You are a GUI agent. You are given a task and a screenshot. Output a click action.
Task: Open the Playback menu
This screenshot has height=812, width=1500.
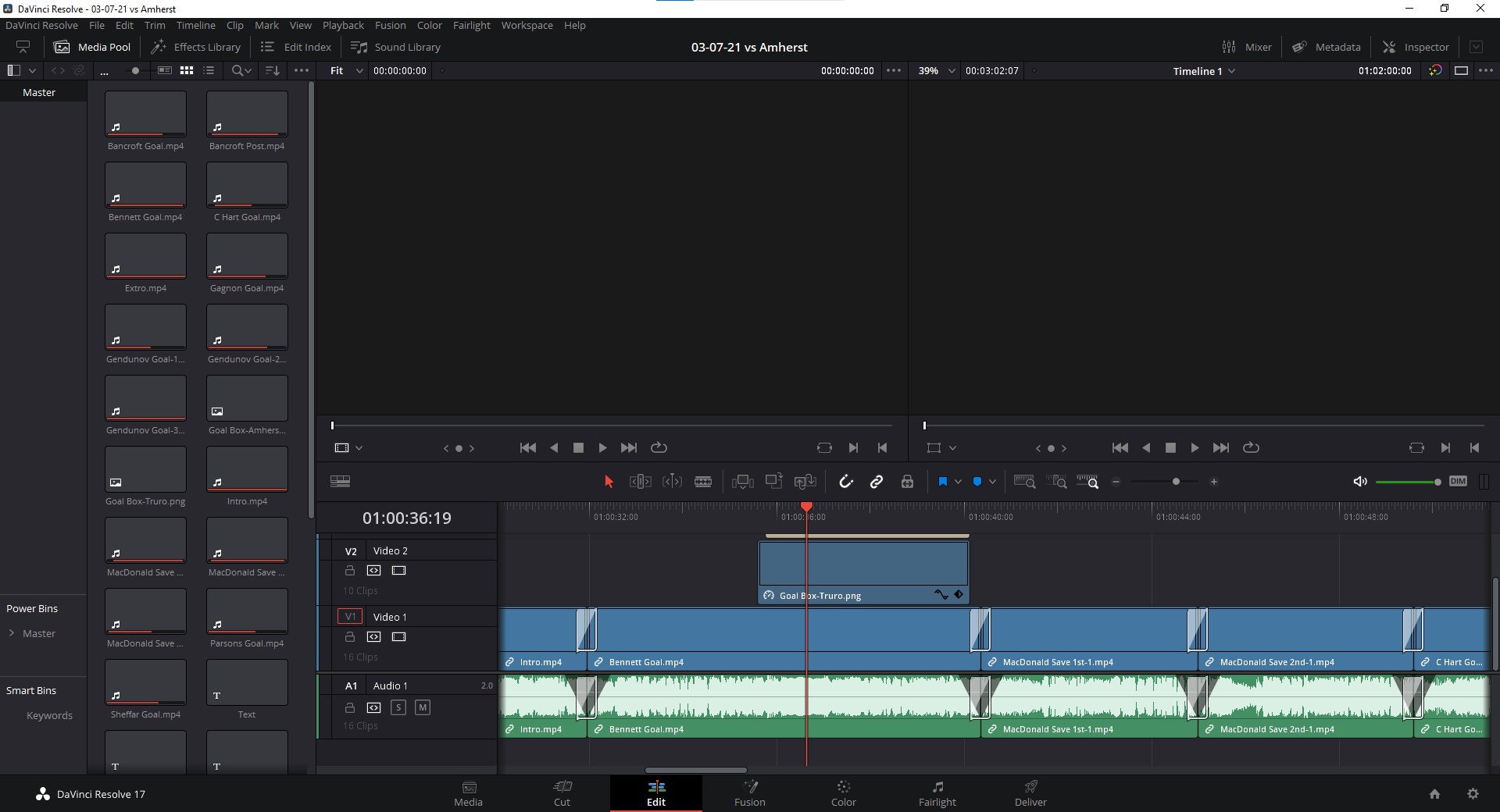pos(343,25)
